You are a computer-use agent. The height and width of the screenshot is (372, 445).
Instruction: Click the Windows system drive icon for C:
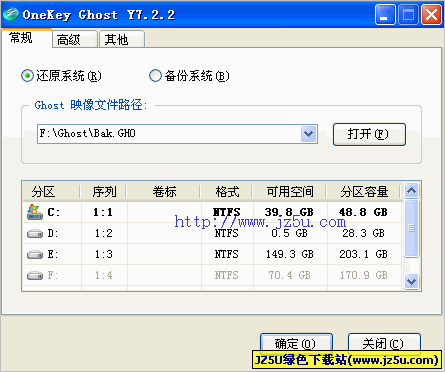click(35, 212)
